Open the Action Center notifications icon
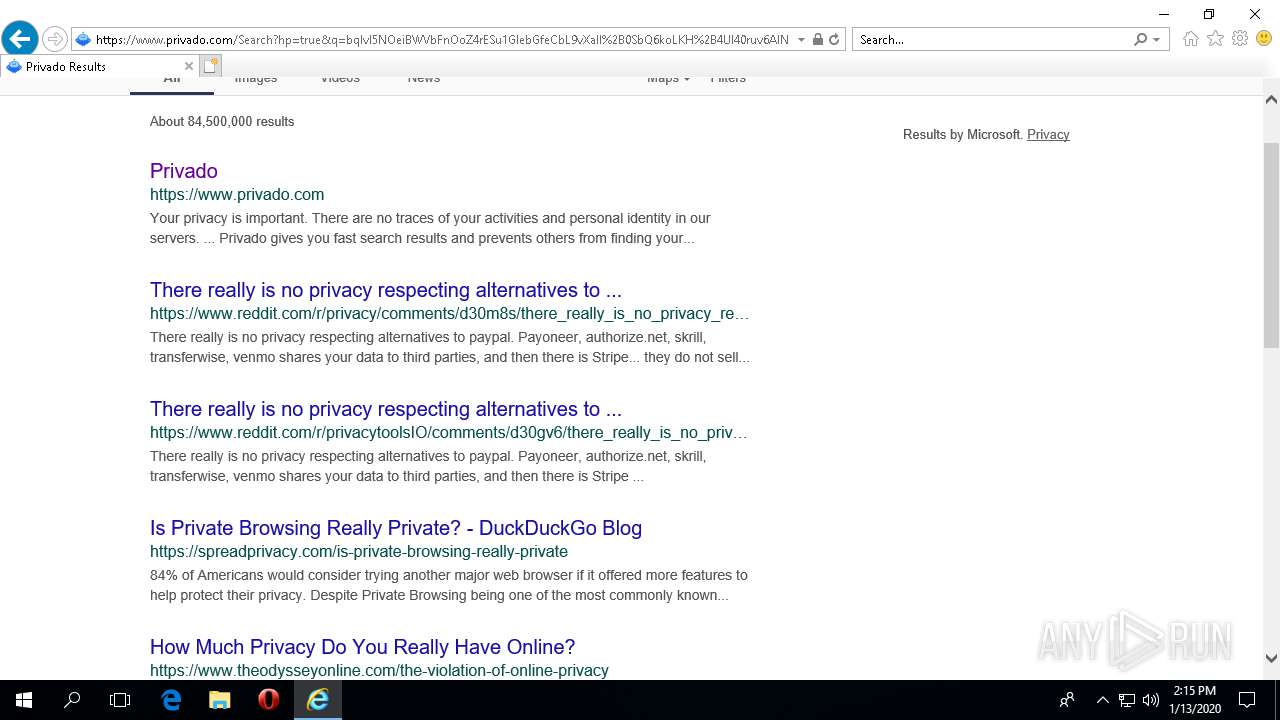 coord(1247,700)
